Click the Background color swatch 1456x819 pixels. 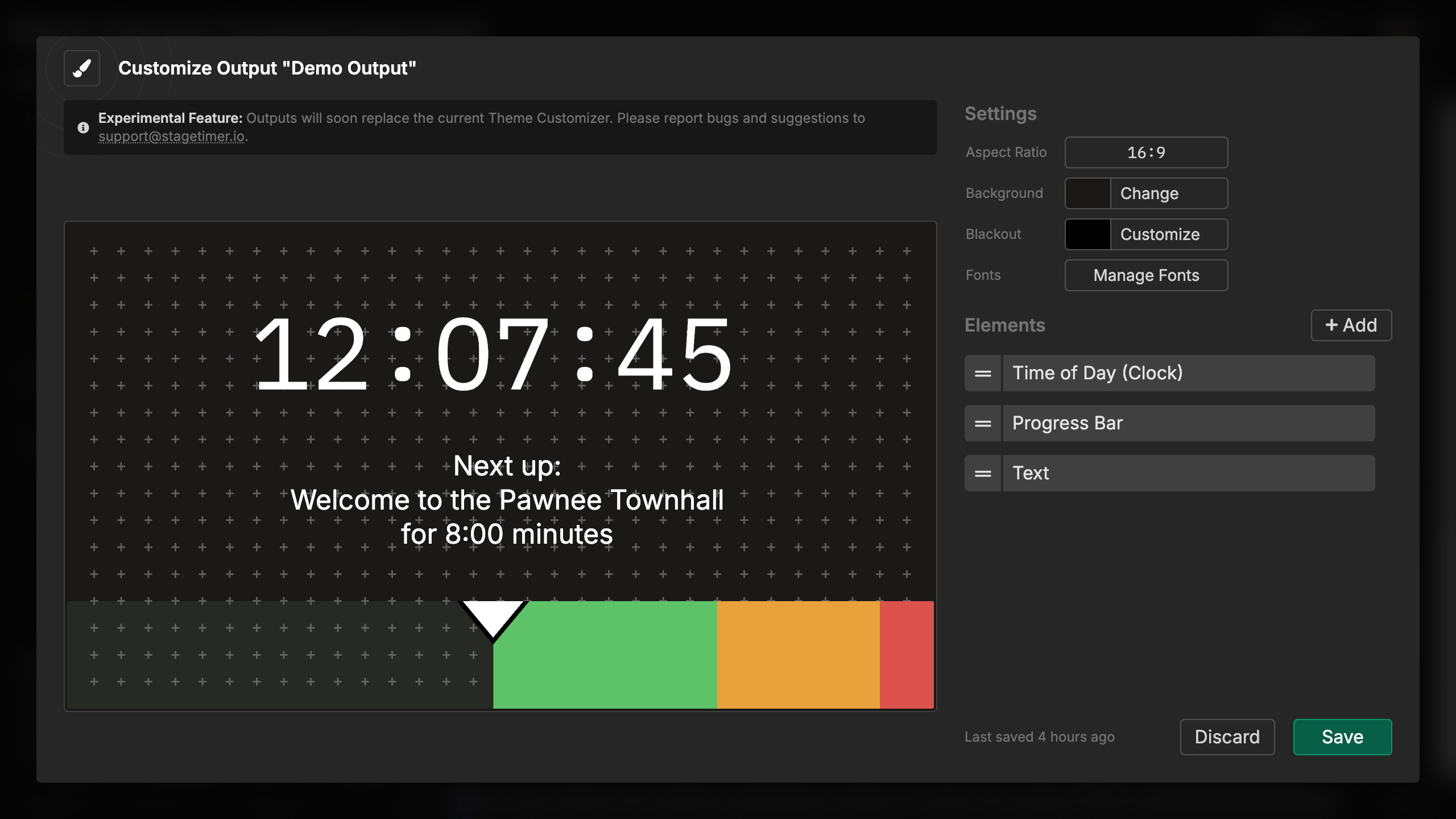1087,193
